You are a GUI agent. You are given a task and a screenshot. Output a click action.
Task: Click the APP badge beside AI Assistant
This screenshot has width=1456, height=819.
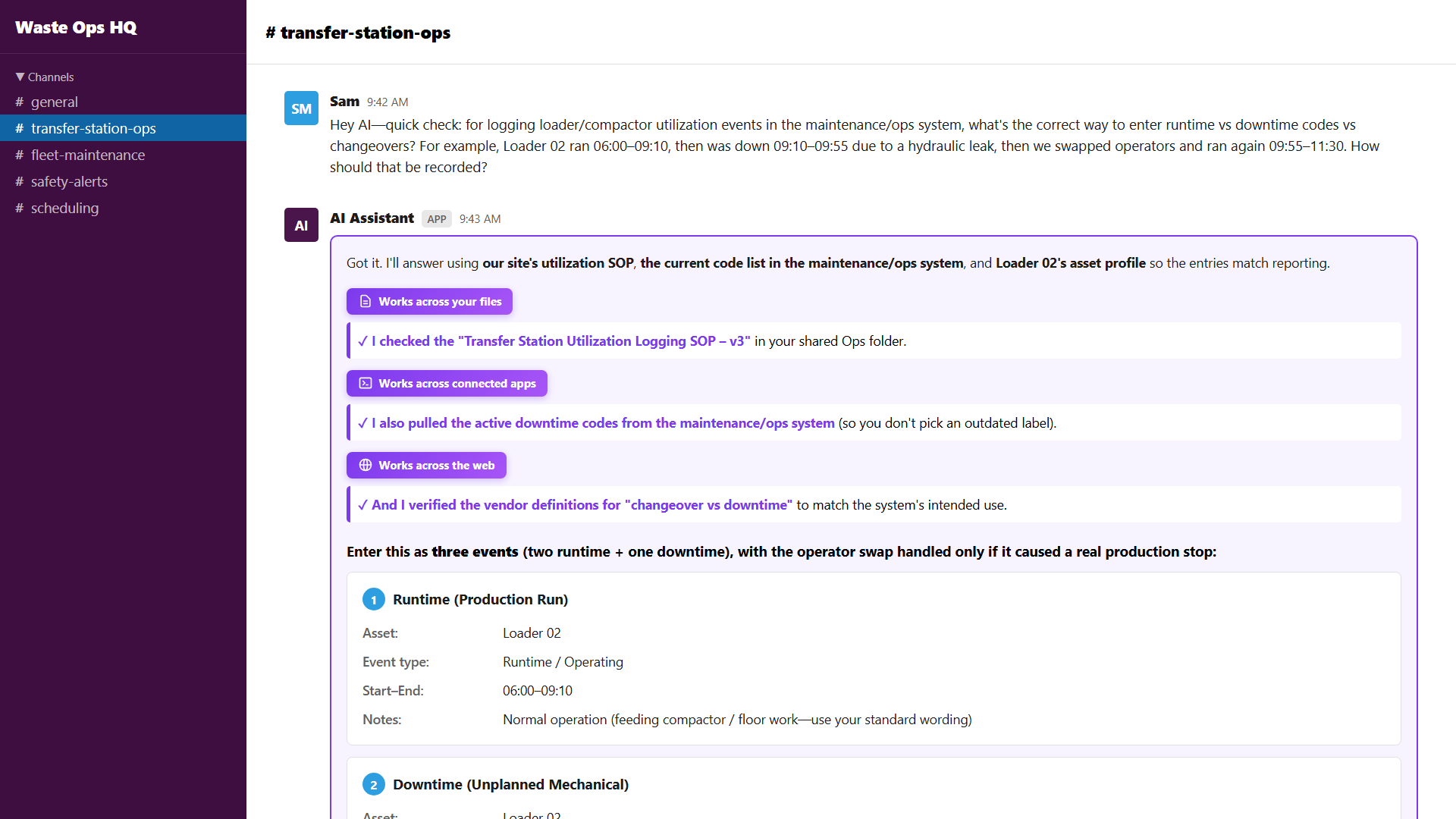(436, 219)
